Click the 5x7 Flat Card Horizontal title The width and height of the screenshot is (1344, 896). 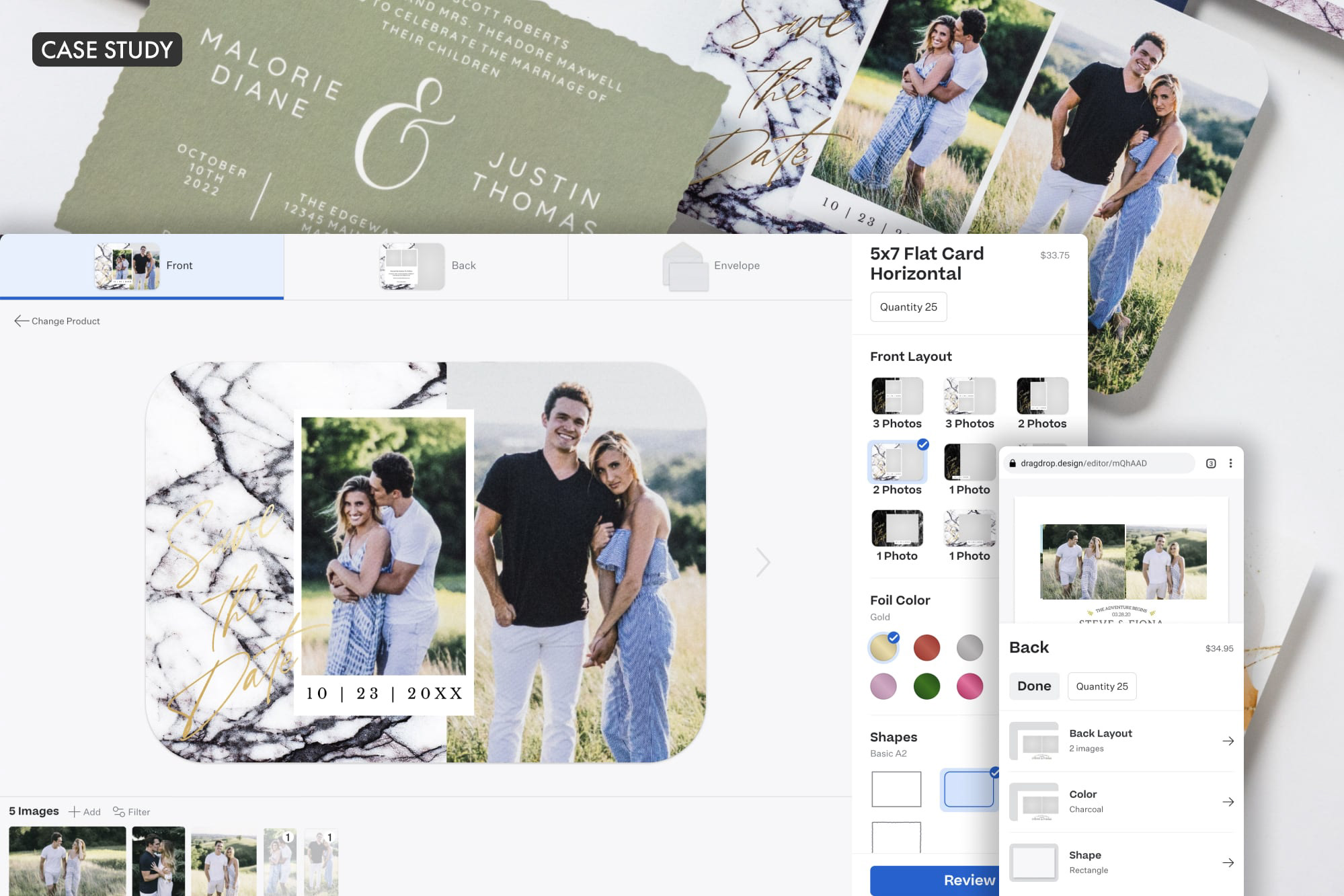(x=926, y=263)
